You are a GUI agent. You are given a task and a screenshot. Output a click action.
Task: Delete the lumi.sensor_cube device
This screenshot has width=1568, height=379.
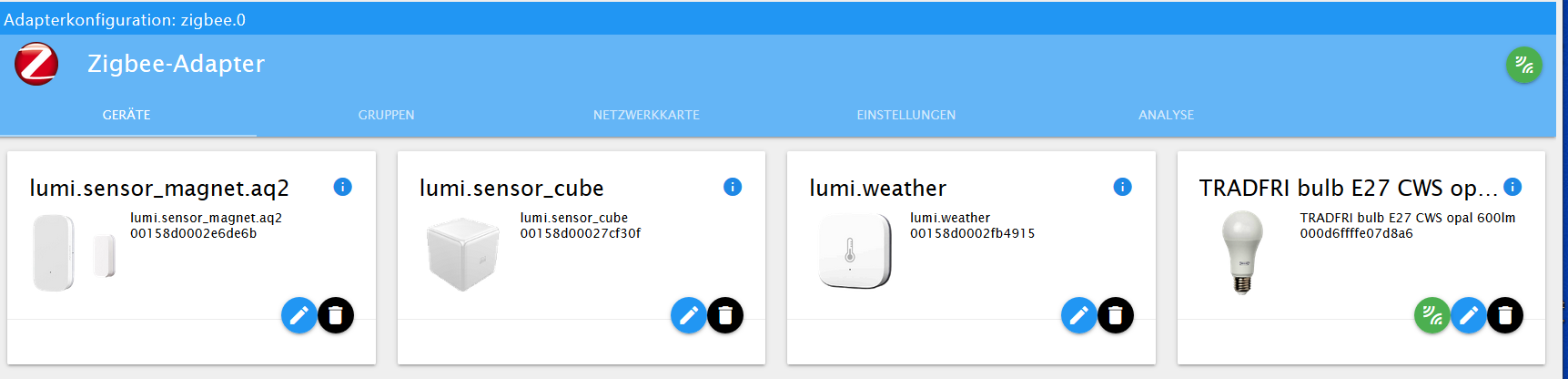pos(725,315)
